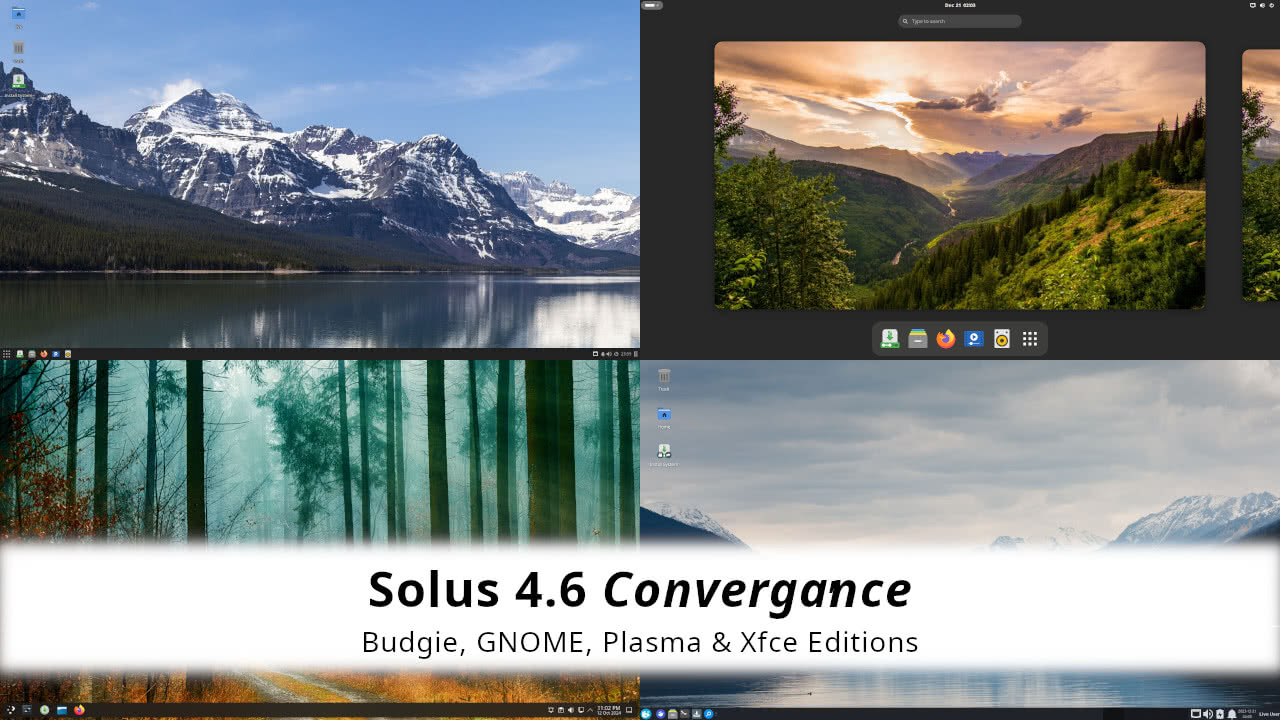Show all applications grid in GNOME dock
The width and height of the screenshot is (1280, 720).
pos(1030,339)
